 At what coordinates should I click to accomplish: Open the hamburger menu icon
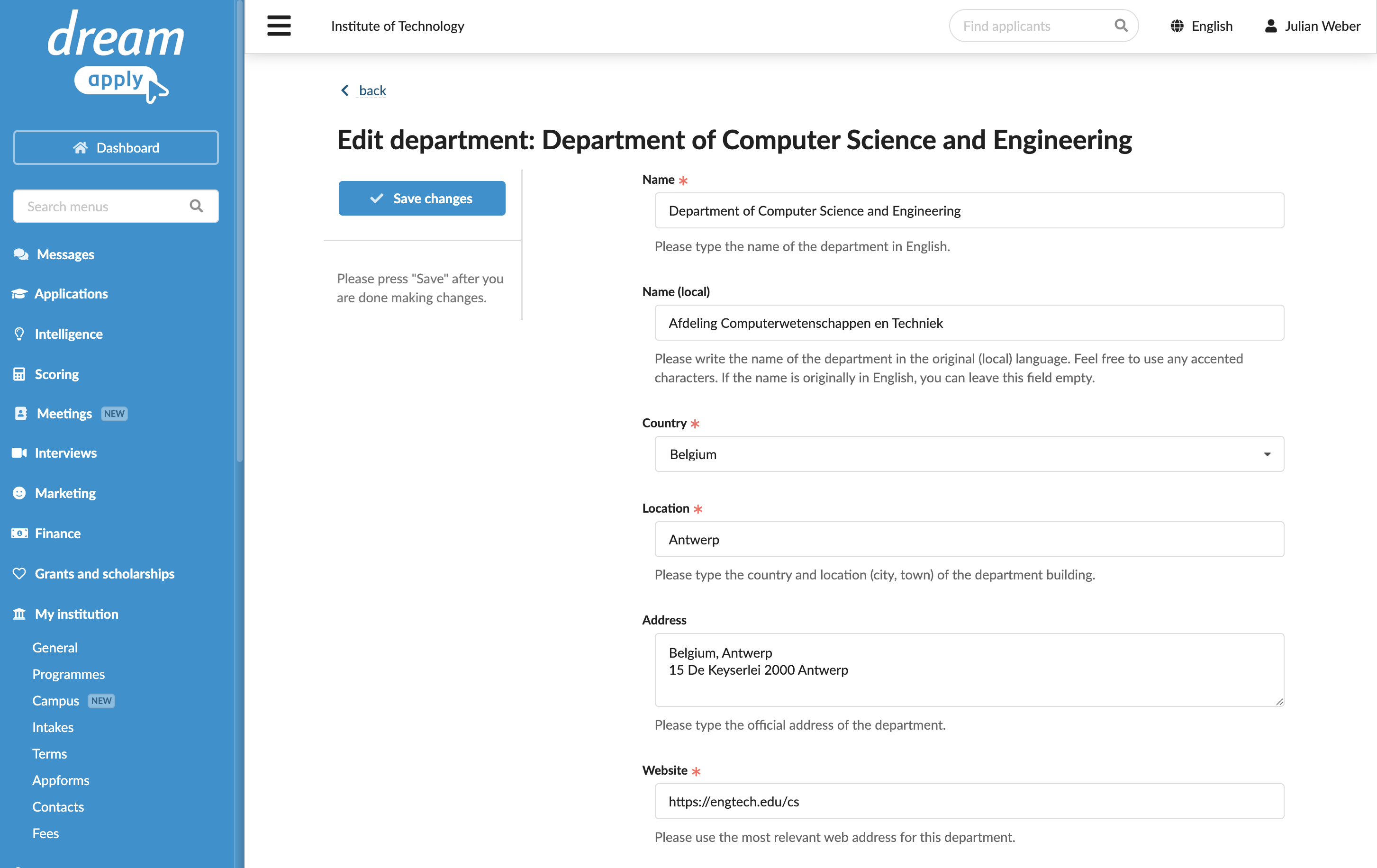tap(279, 26)
